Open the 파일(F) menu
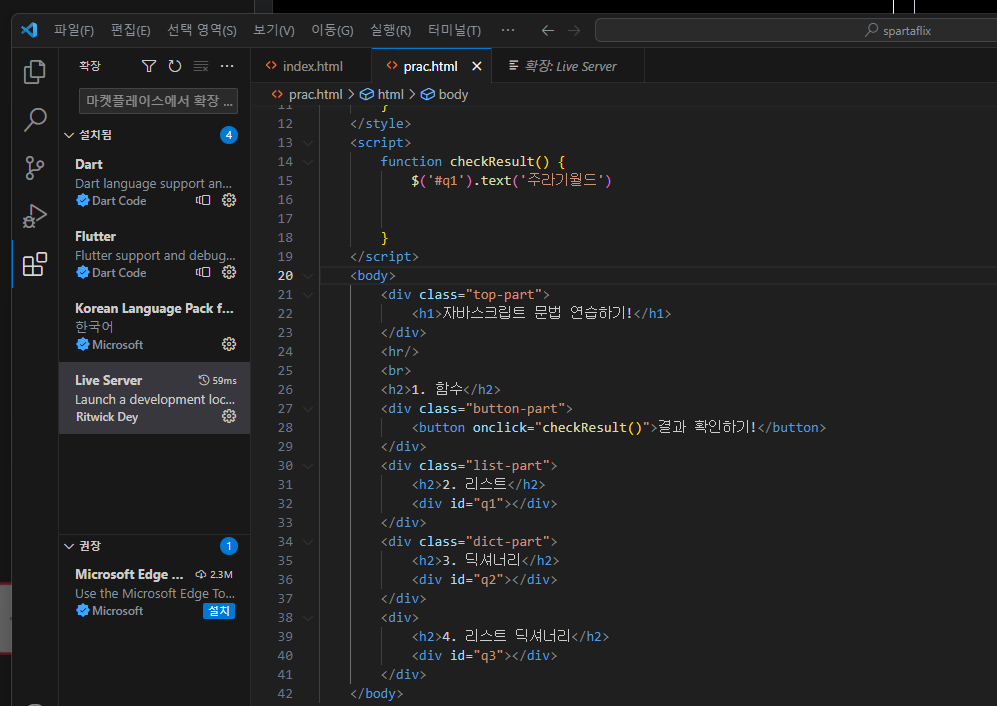 point(74,31)
